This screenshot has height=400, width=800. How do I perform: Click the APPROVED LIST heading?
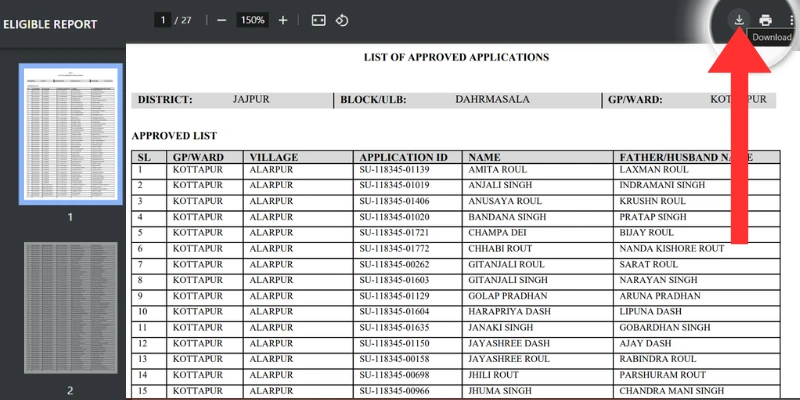174,136
